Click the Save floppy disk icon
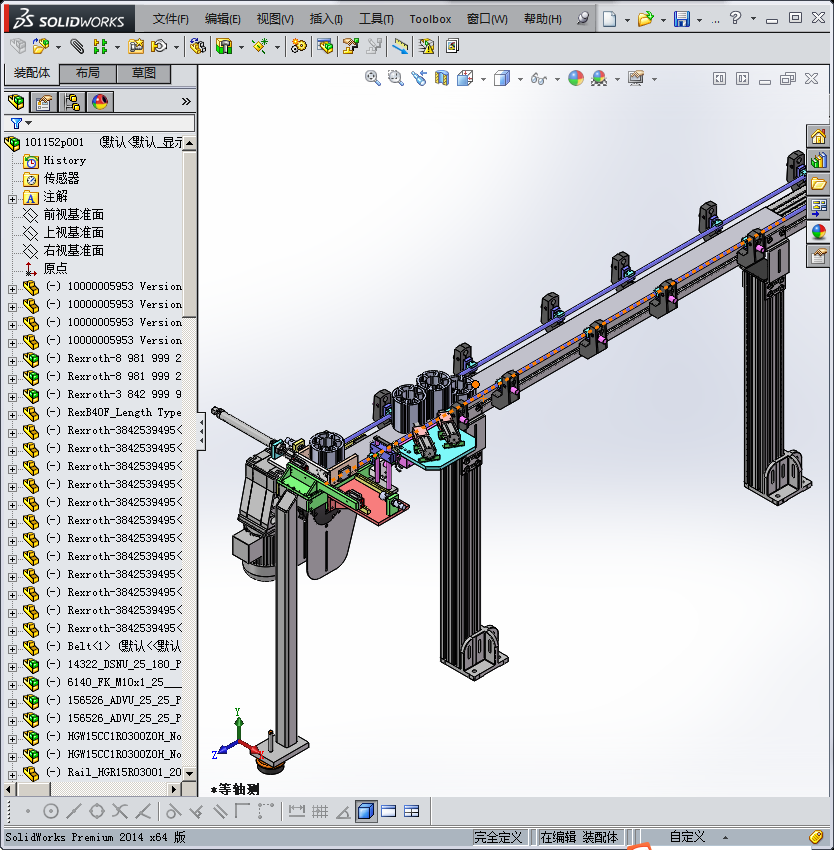The height and width of the screenshot is (850, 834). [x=682, y=18]
